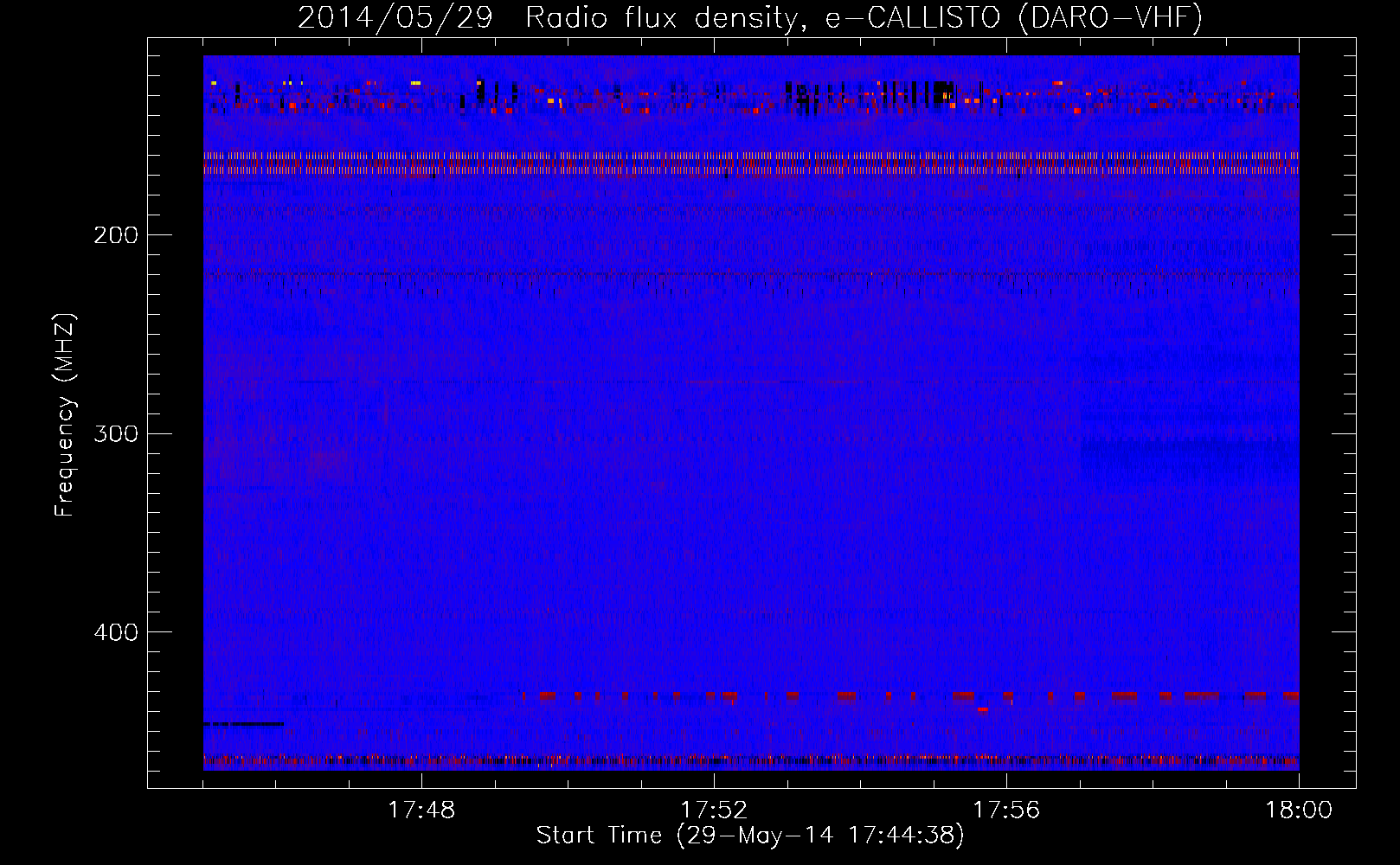Click the '17:48' time tick label
Image resolution: width=1400 pixels, height=865 pixels.
coord(421,811)
